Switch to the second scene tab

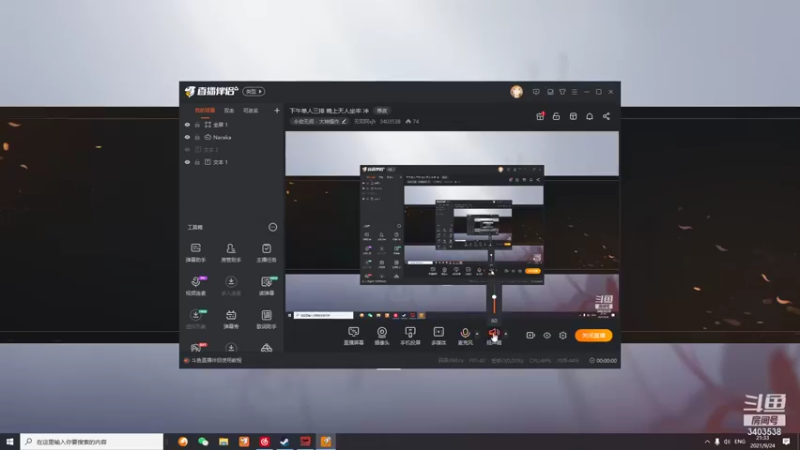[229, 110]
